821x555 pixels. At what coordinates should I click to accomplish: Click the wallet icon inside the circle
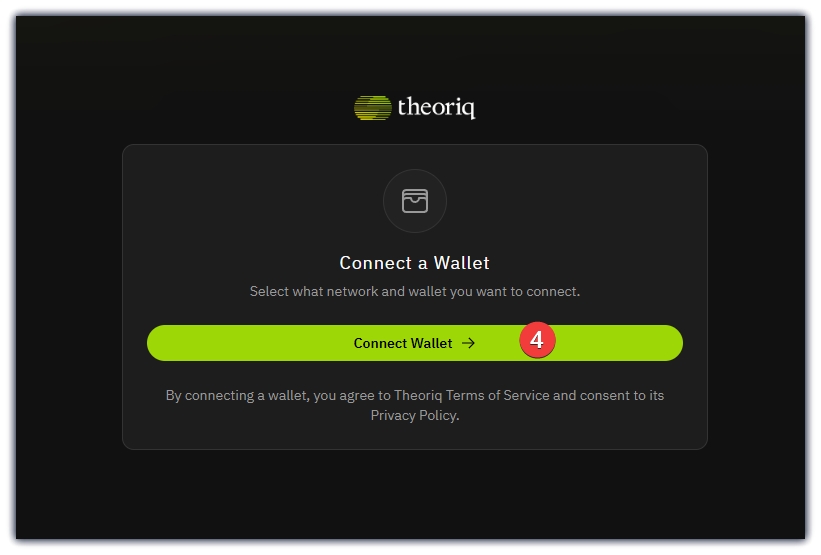[x=415, y=201]
